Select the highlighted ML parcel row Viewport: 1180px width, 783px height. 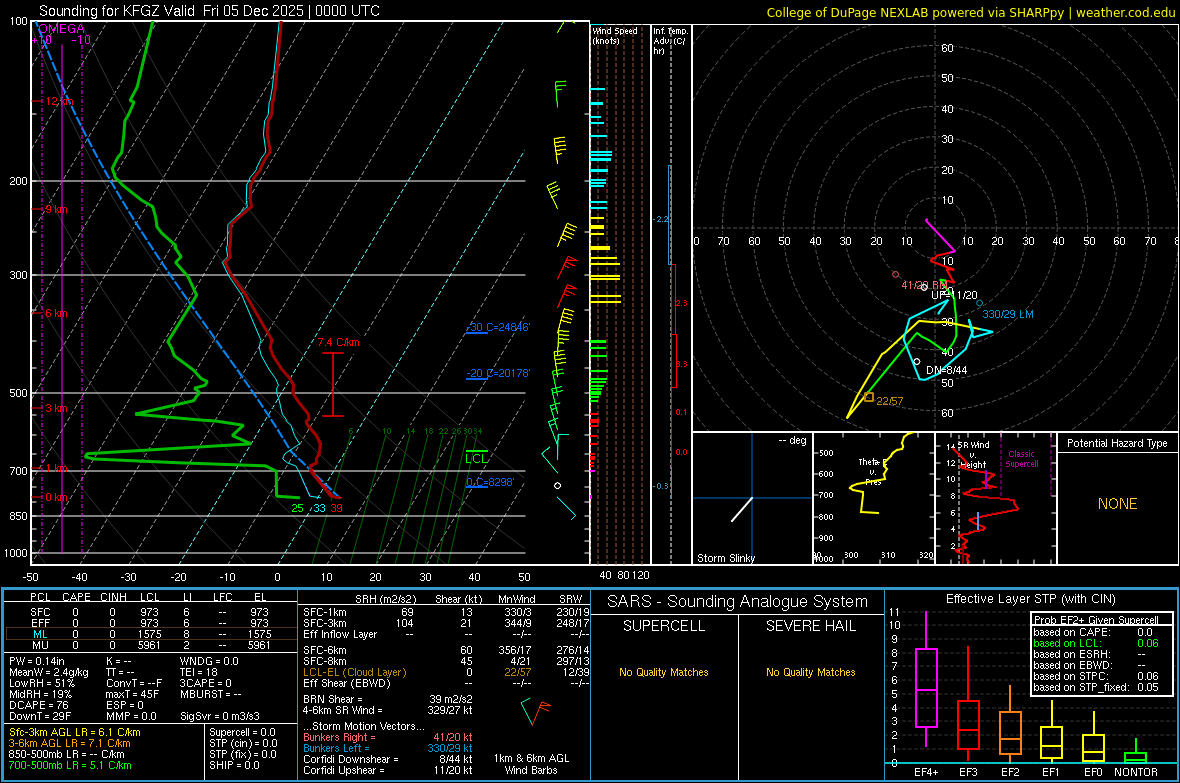coord(150,634)
